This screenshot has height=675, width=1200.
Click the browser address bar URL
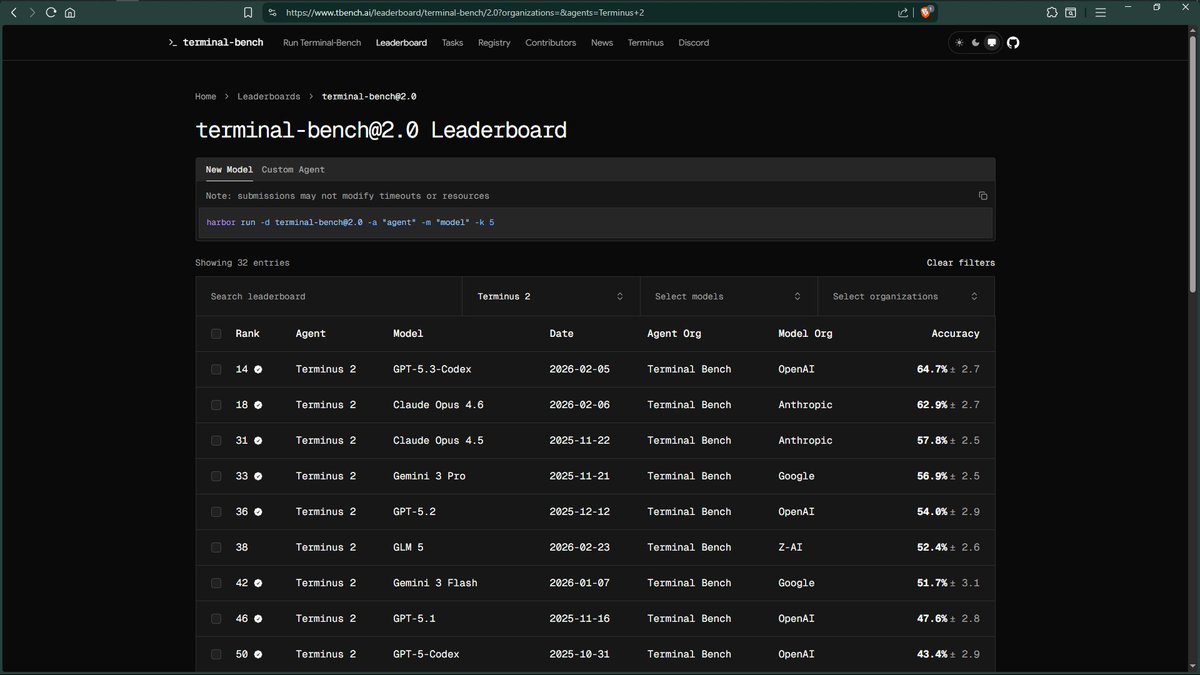[466, 13]
